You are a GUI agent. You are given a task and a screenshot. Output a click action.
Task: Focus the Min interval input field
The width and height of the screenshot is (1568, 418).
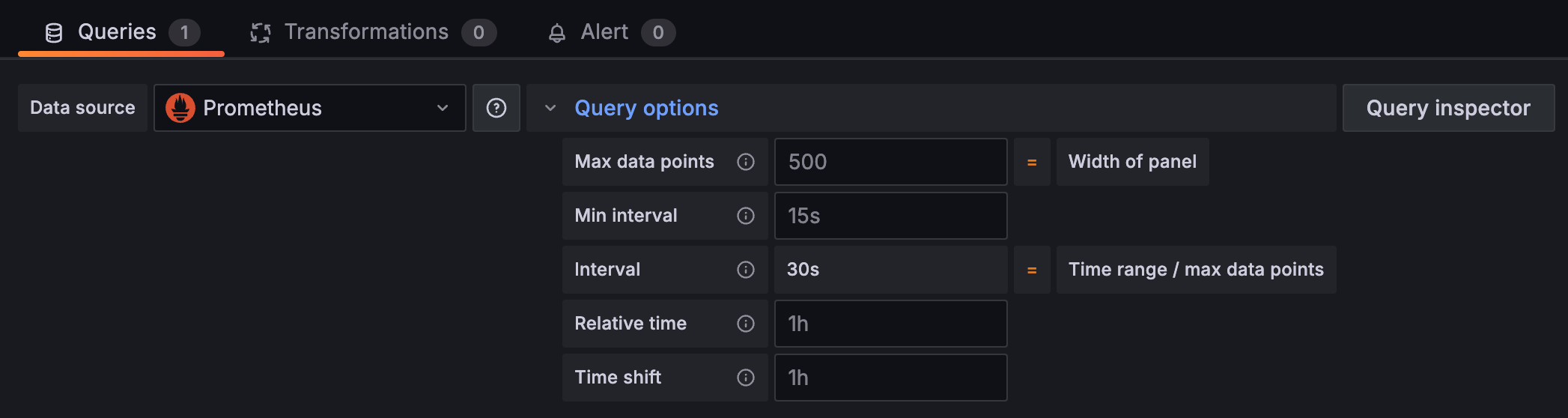pyautogui.click(x=890, y=216)
